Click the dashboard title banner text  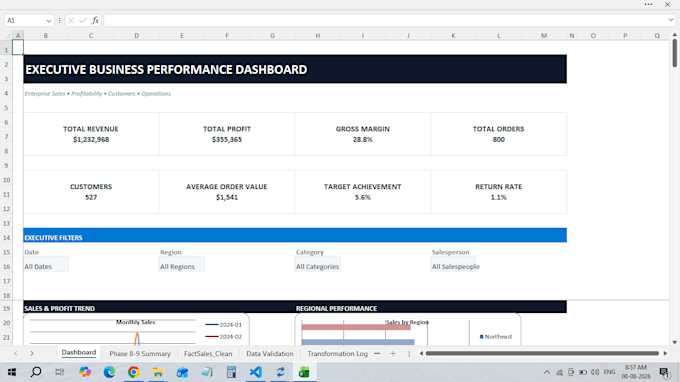click(x=166, y=69)
